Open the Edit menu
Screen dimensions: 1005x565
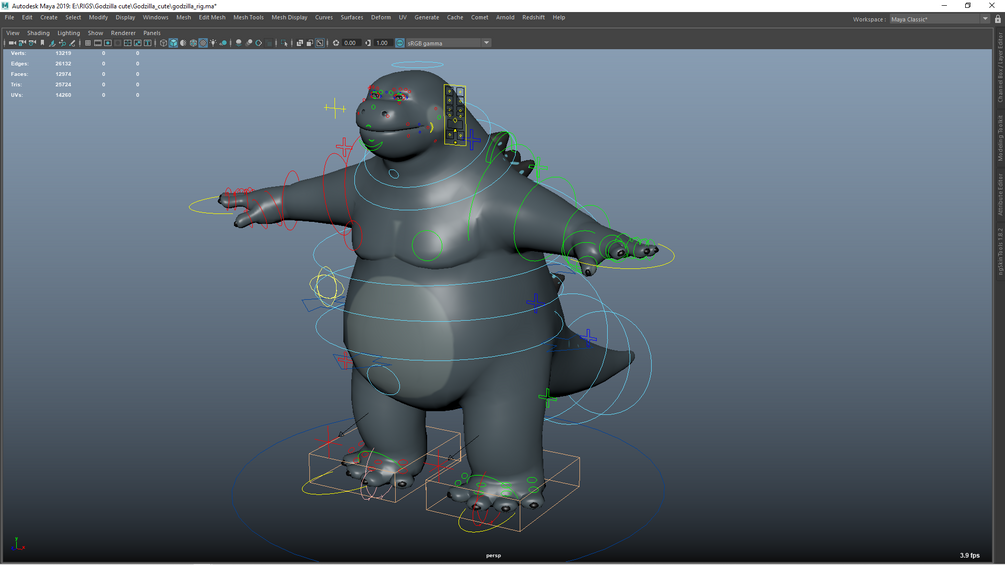pos(27,17)
